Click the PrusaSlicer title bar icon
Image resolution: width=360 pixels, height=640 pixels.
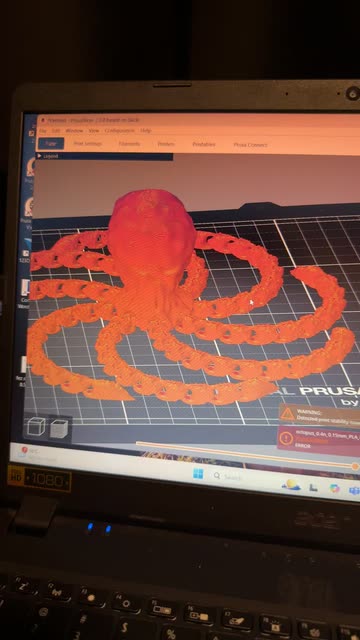tap(42, 120)
